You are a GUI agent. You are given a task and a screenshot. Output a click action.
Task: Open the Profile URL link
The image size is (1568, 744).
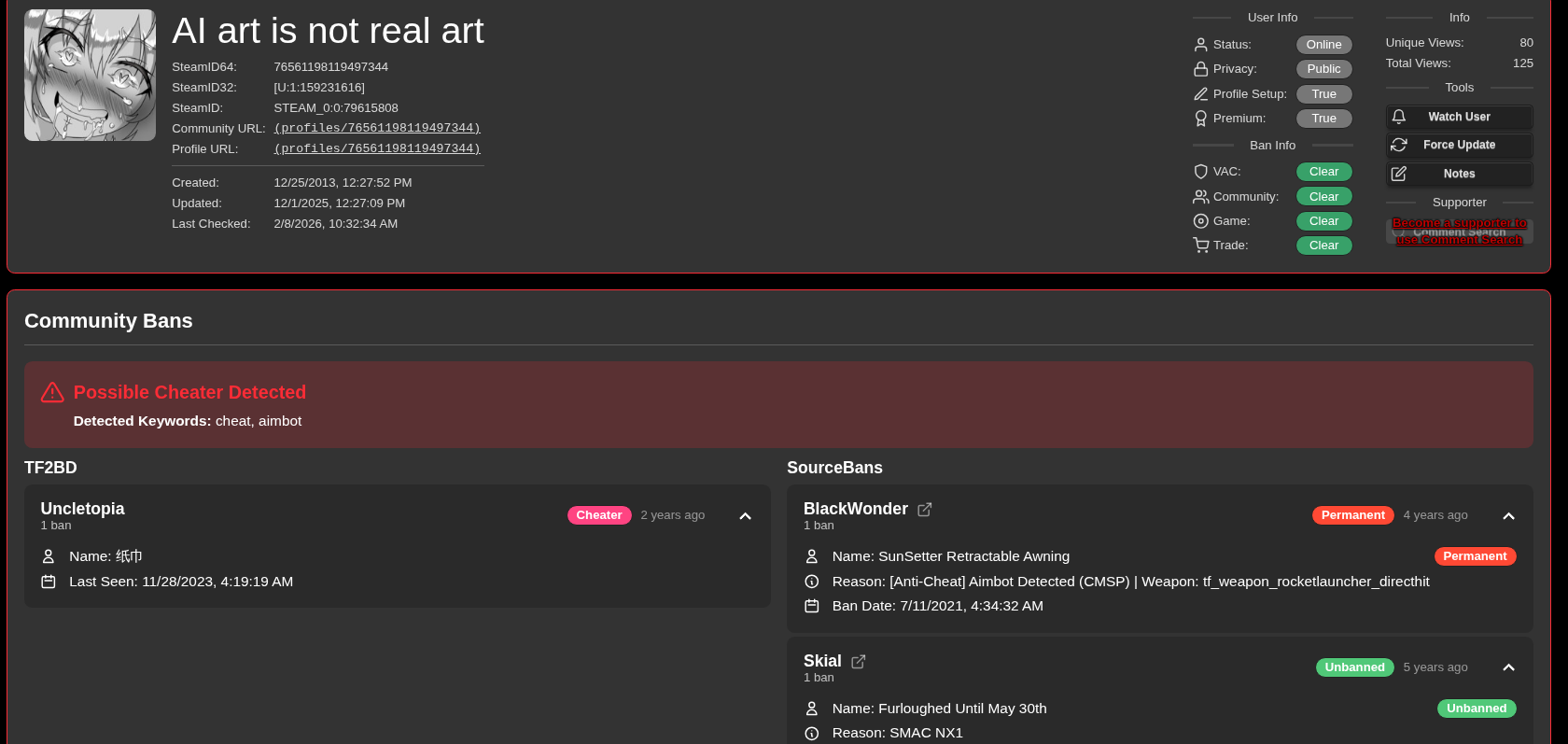coord(377,148)
